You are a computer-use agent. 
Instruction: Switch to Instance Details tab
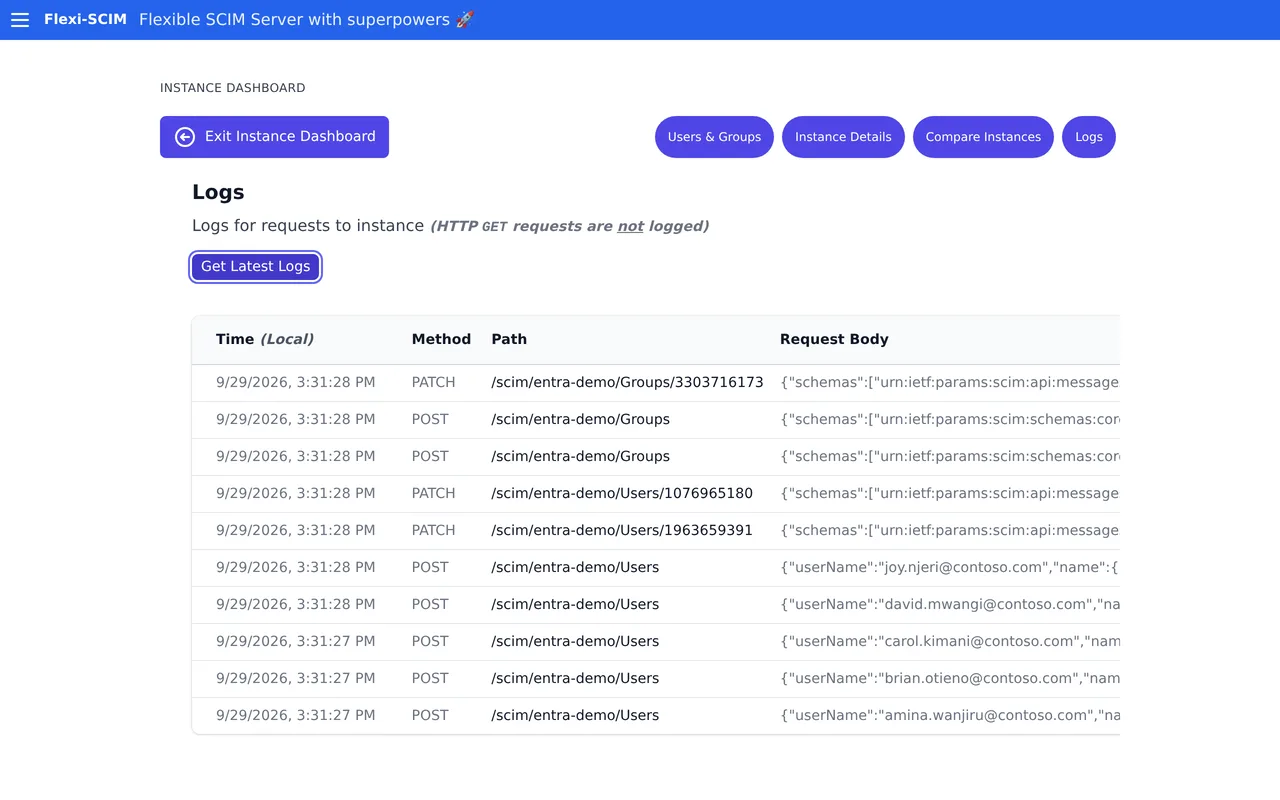coord(843,137)
